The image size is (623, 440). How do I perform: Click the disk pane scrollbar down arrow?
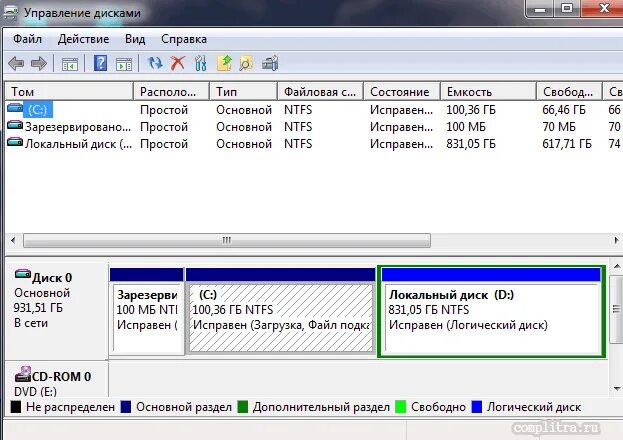[x=617, y=388]
